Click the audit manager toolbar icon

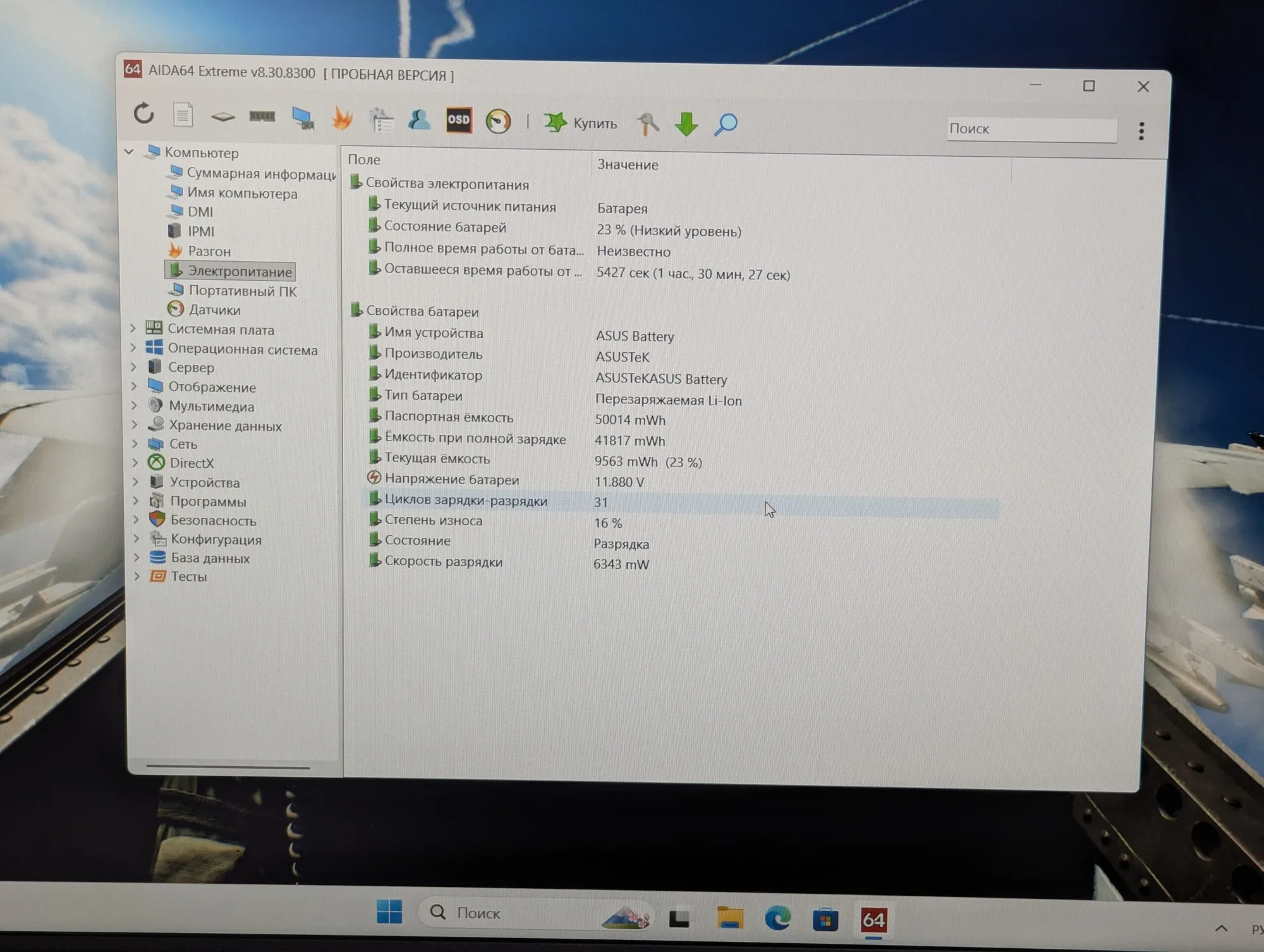[x=381, y=119]
